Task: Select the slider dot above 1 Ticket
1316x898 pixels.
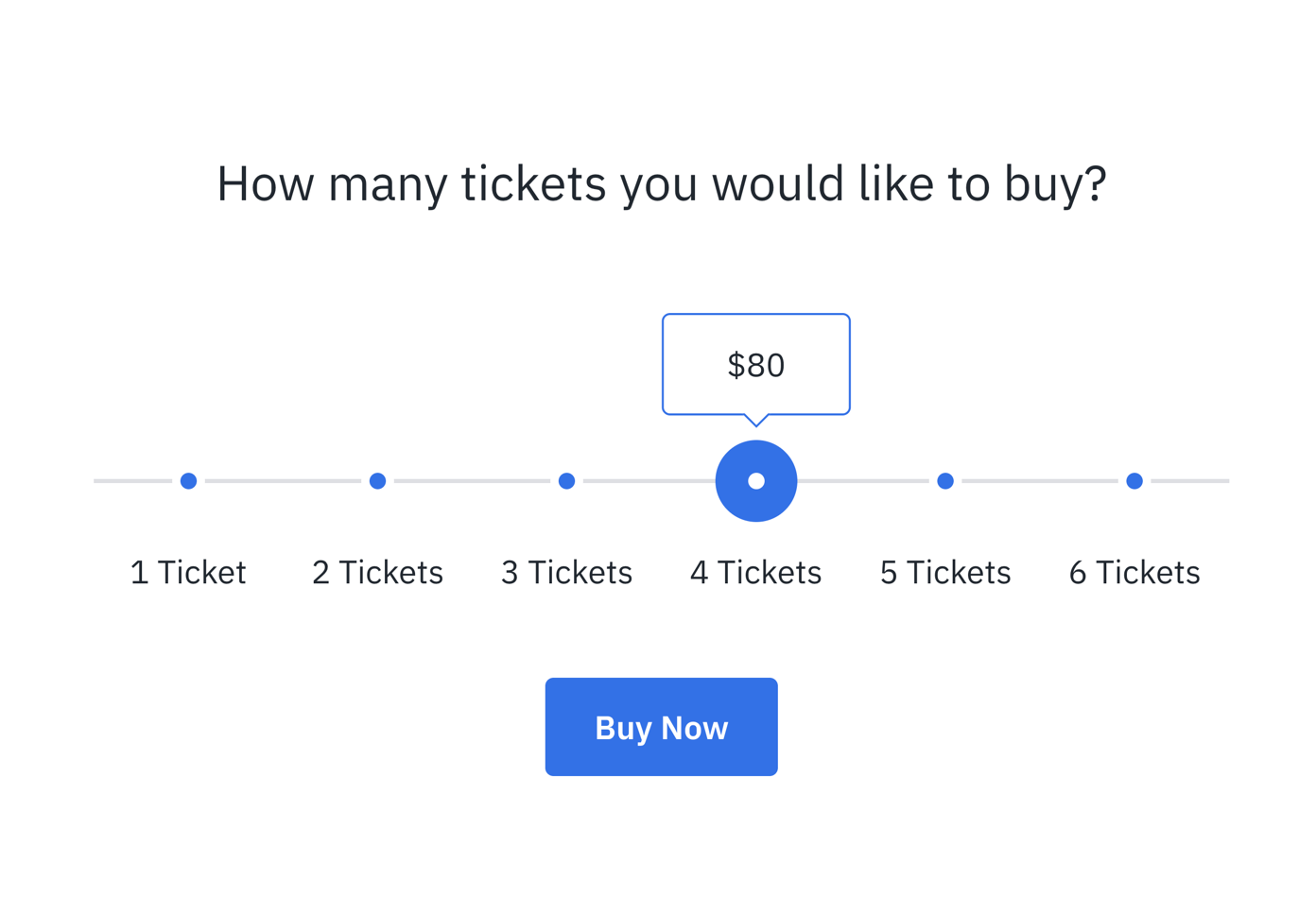Action: pos(188,481)
